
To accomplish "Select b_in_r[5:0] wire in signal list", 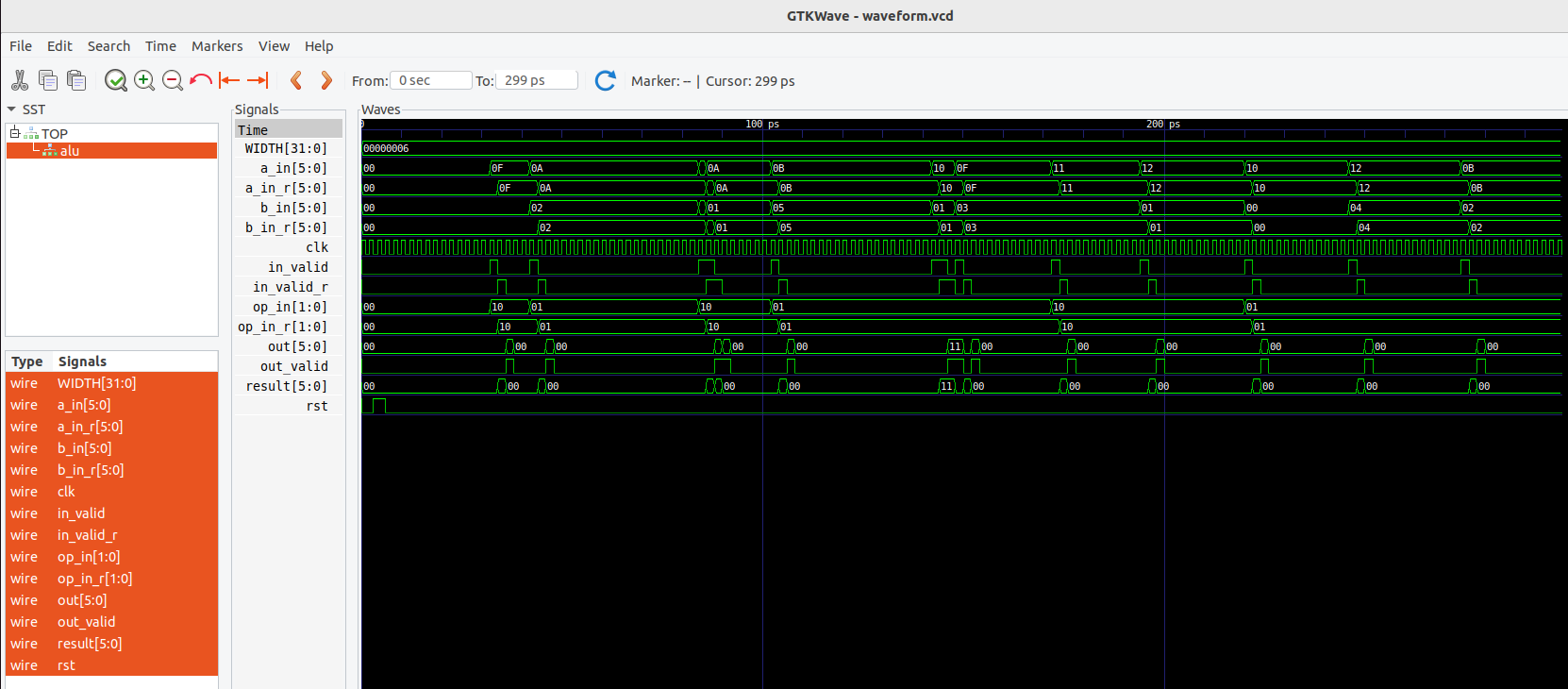I will coord(112,470).
